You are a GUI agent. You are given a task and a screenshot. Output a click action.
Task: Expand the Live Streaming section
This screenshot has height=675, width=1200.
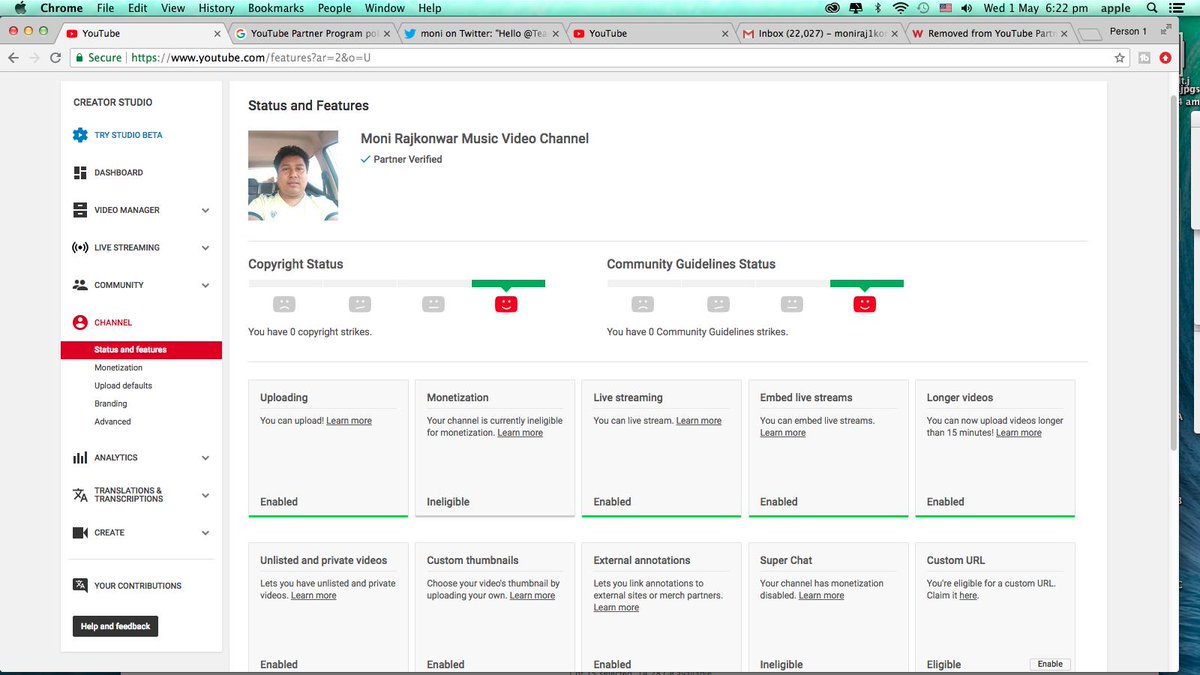click(x=205, y=248)
